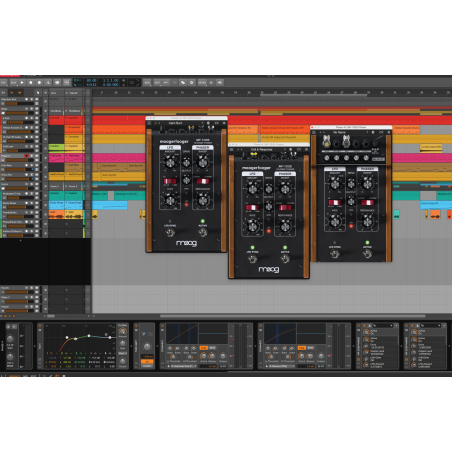Select the third EQ band node on curve
Image resolution: width=452 pixels, height=452 pixels.
click(89, 336)
